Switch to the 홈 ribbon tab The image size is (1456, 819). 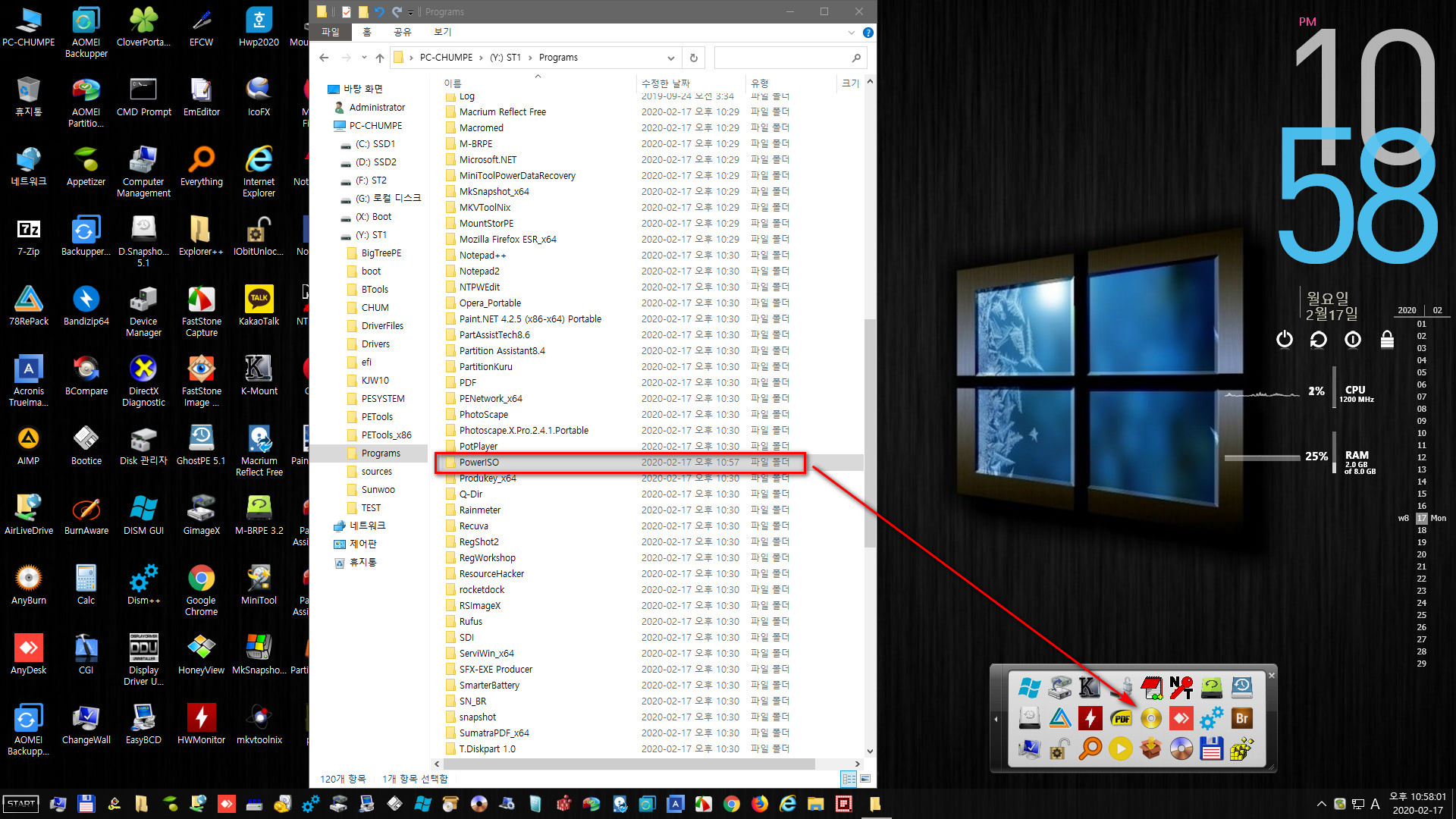(x=367, y=32)
